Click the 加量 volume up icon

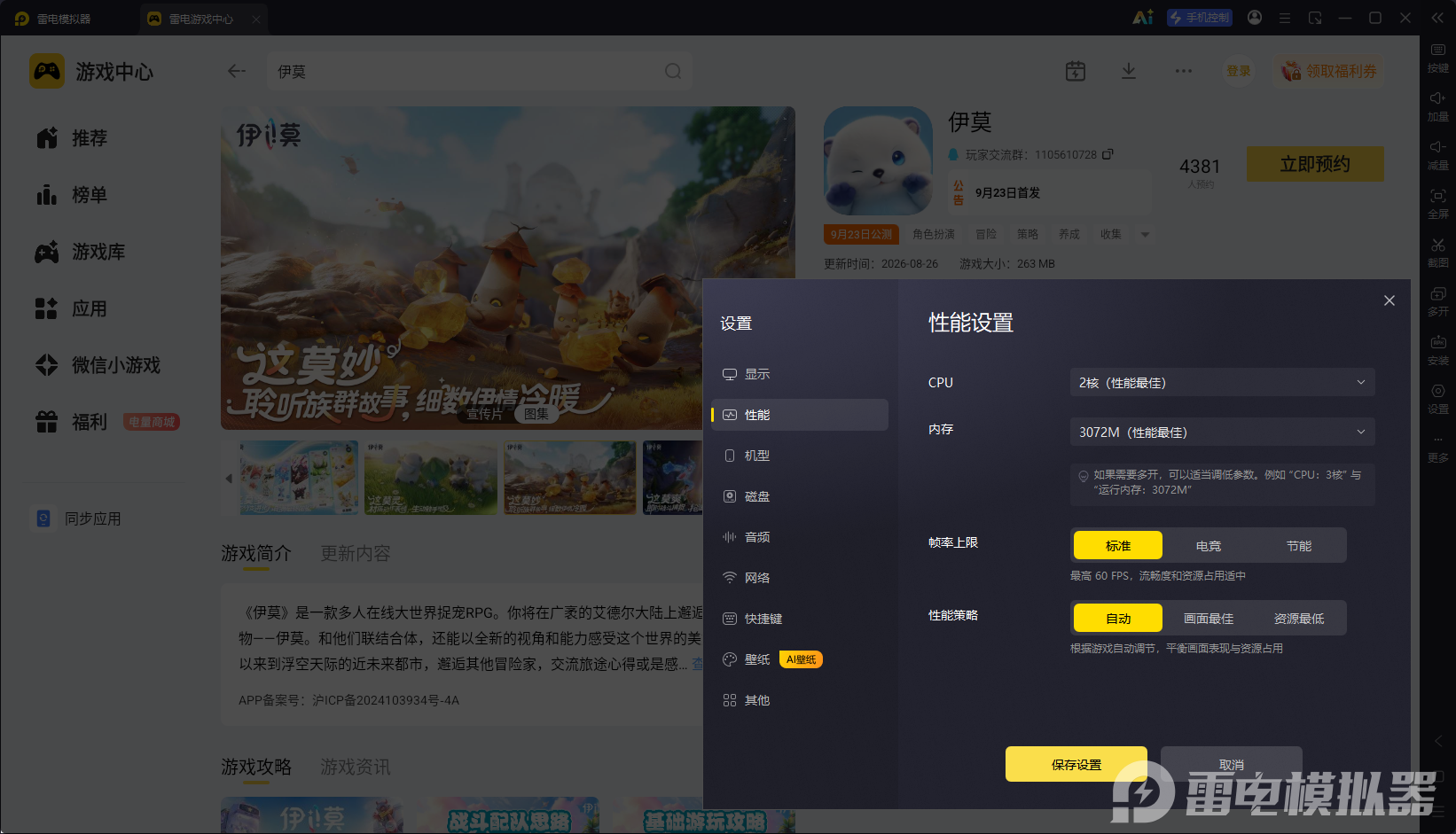[1438, 105]
